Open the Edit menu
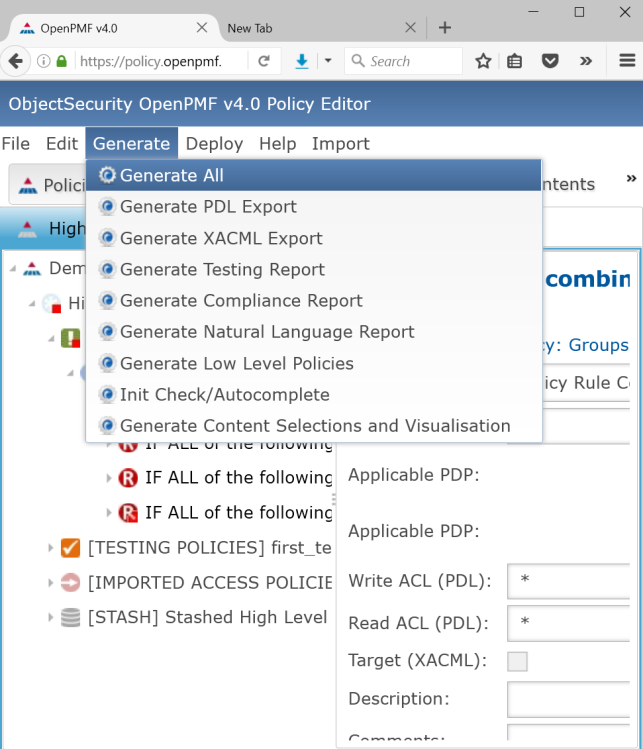The image size is (643, 749). pos(62,144)
